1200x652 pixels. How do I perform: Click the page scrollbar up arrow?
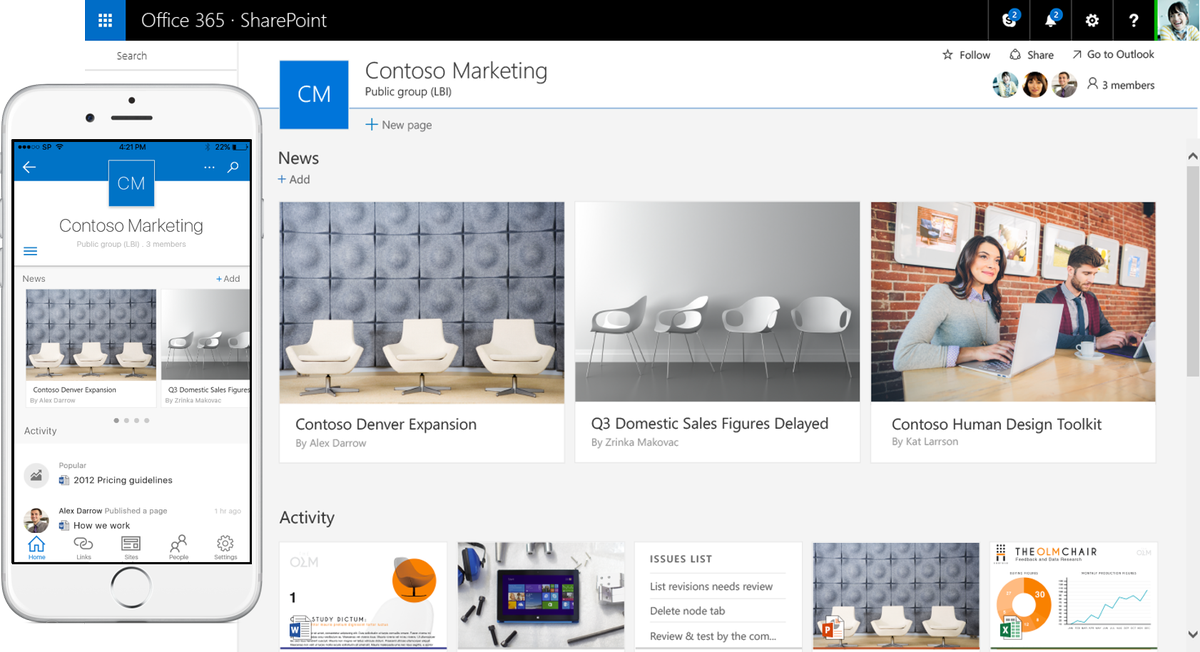1192,156
